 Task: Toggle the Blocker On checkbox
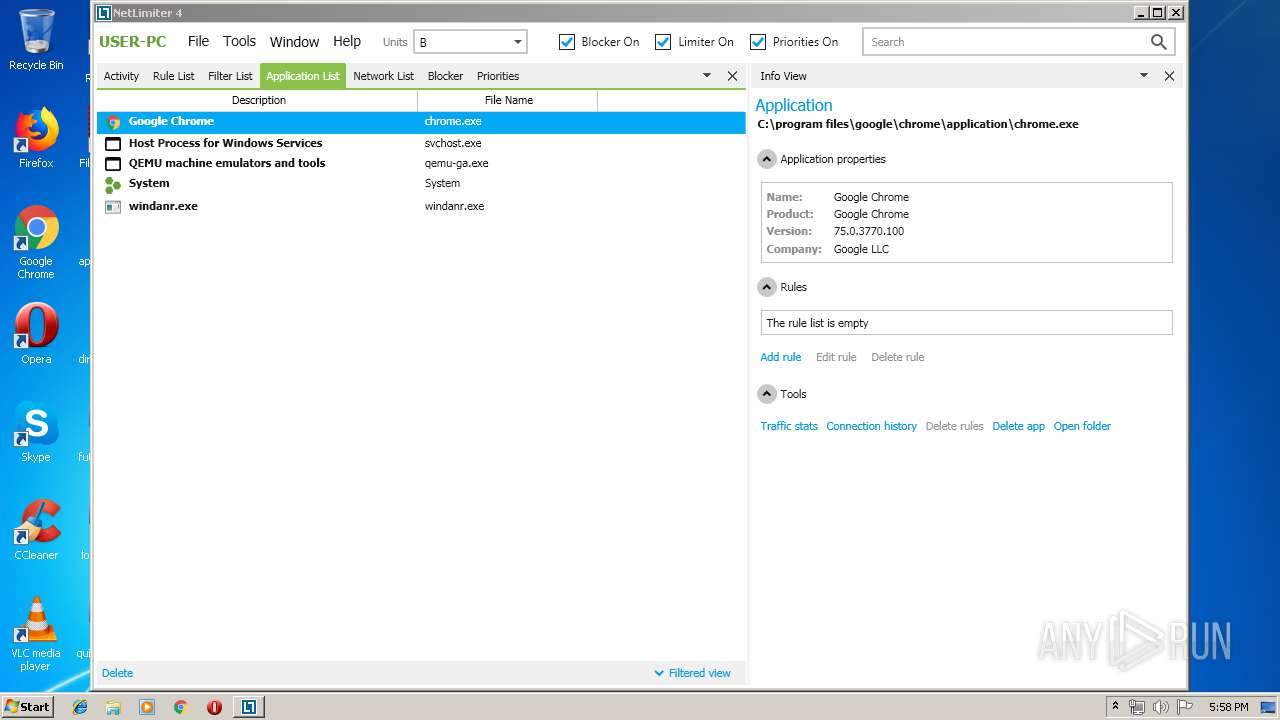pyautogui.click(x=567, y=42)
